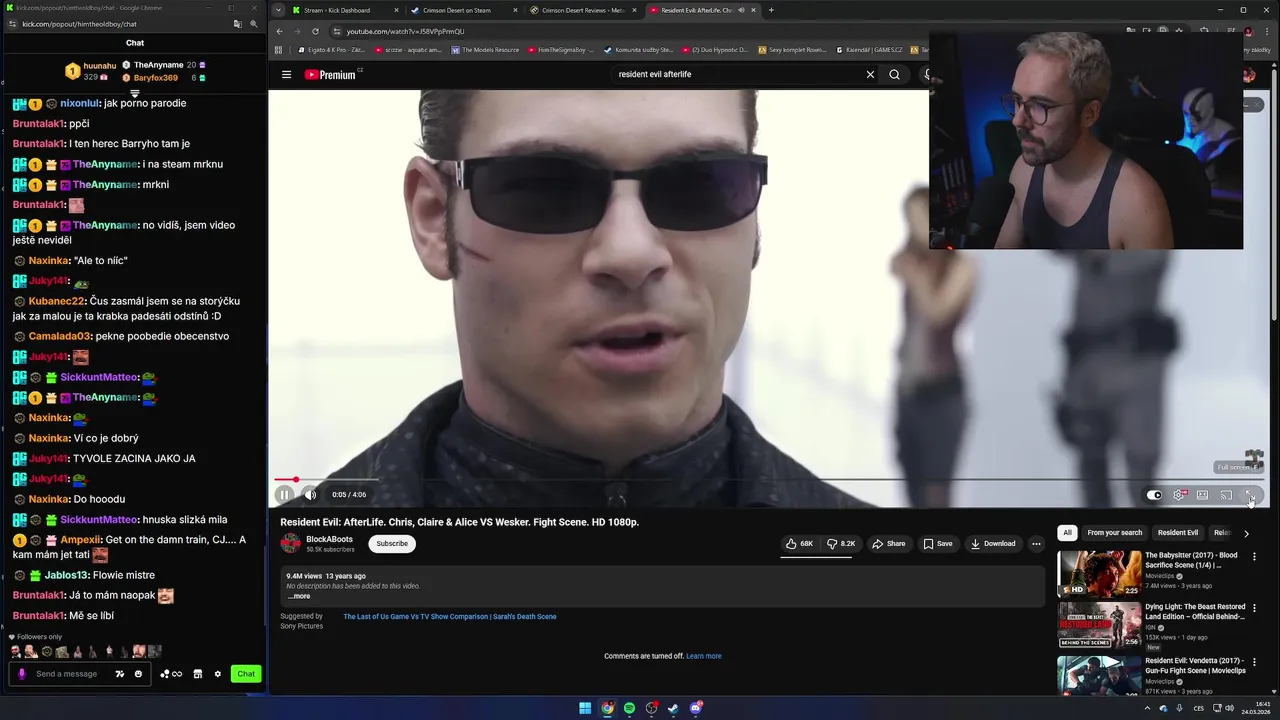Open The Babysitter (2017) video thumbnail
Image resolution: width=1280 pixels, height=720 pixels.
coord(1099,573)
